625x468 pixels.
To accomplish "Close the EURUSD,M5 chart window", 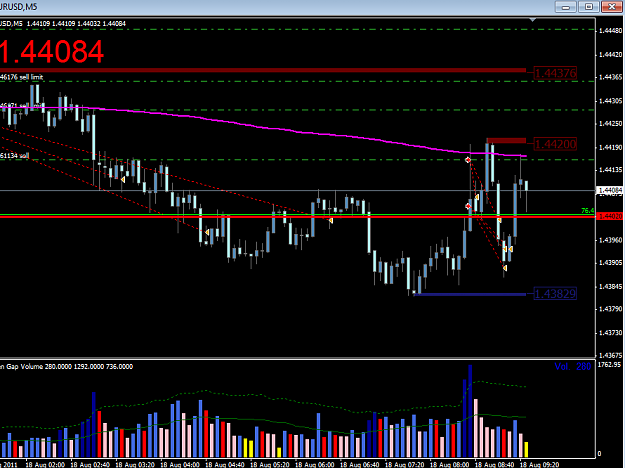I will pos(612,6).
